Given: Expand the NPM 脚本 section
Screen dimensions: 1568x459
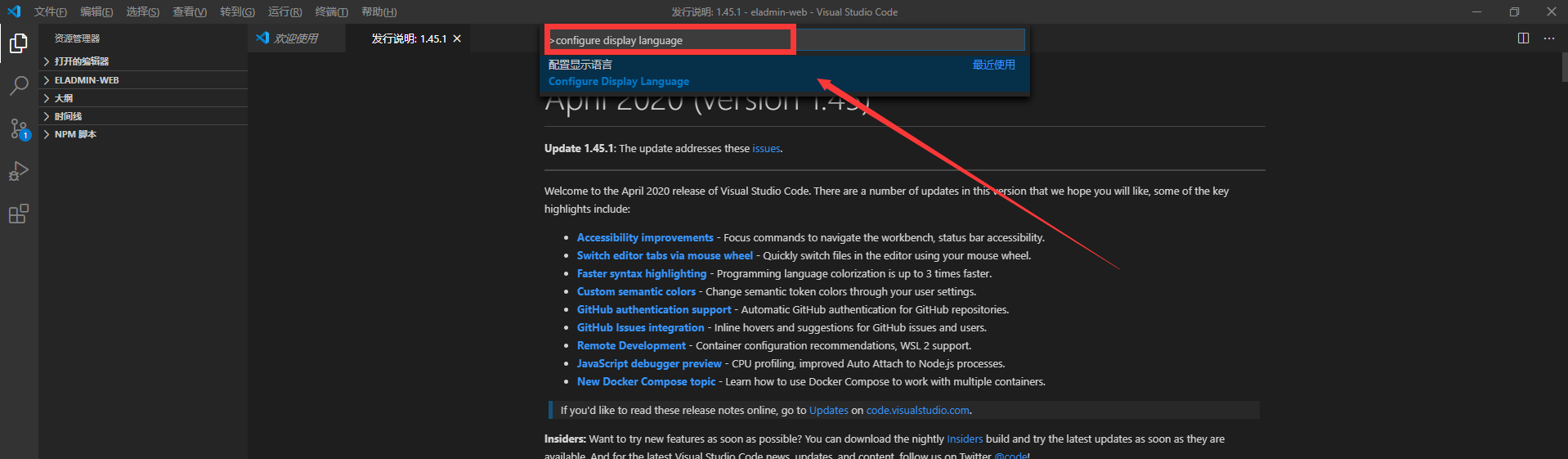Looking at the screenshot, I should (x=143, y=134).
